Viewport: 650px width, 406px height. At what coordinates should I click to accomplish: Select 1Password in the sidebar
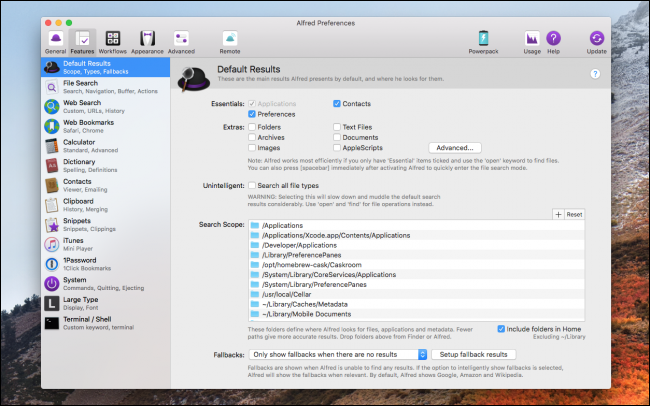106,264
